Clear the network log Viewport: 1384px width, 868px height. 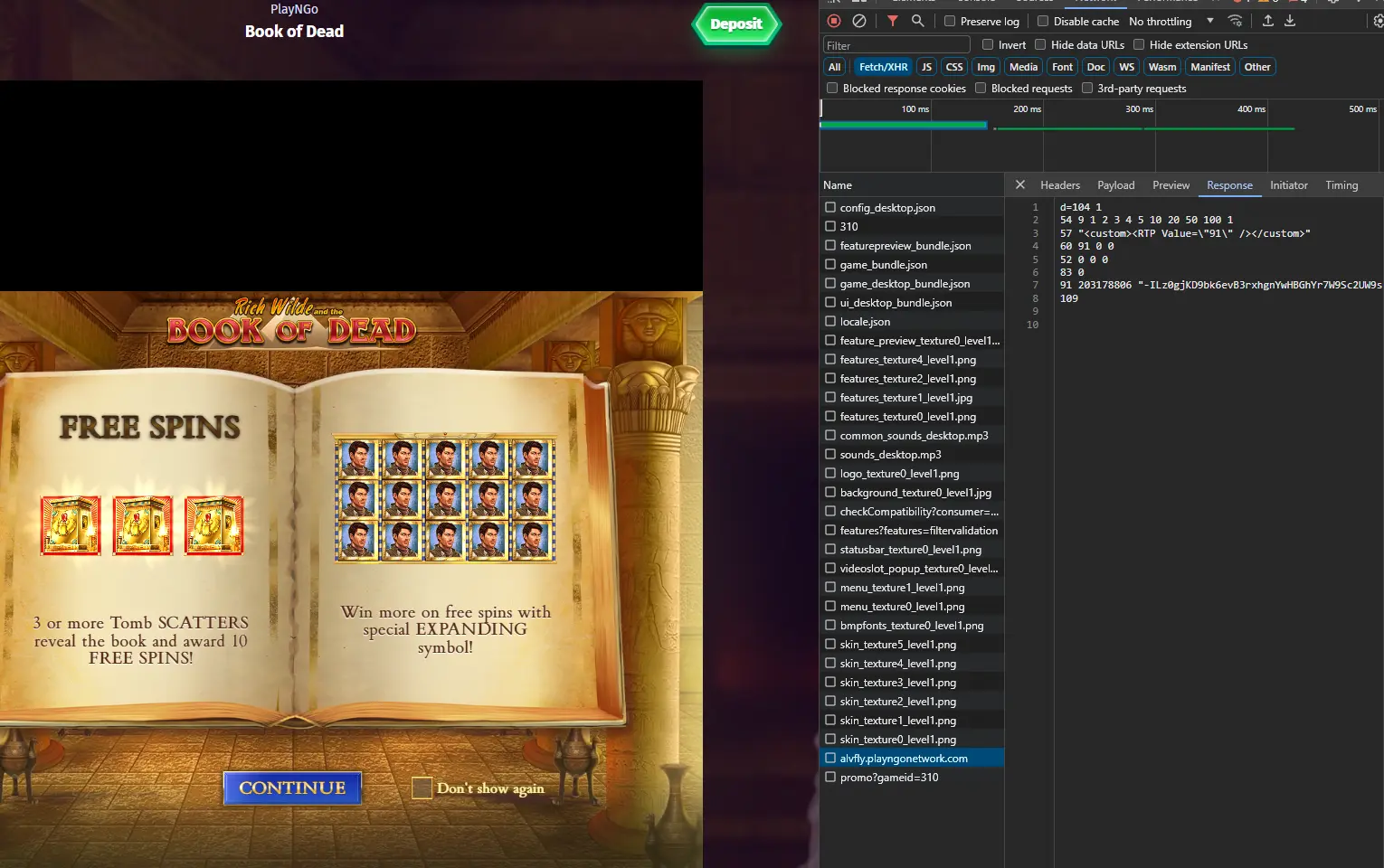click(859, 21)
